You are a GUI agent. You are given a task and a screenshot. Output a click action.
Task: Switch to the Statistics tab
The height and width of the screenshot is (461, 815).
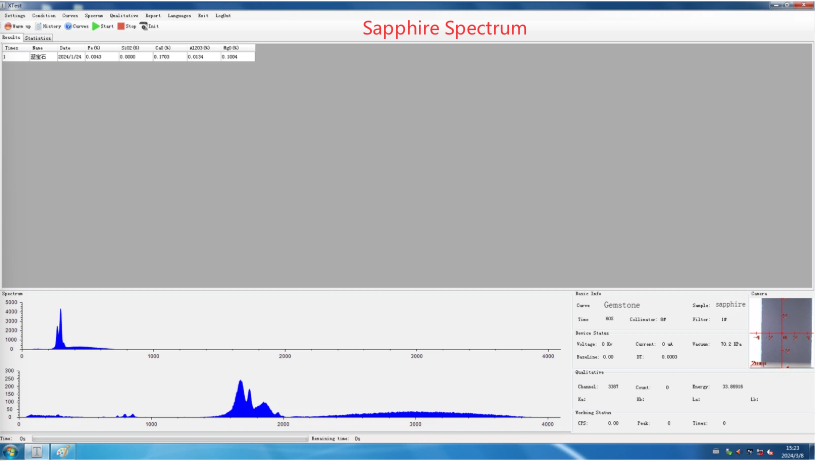(x=38, y=38)
